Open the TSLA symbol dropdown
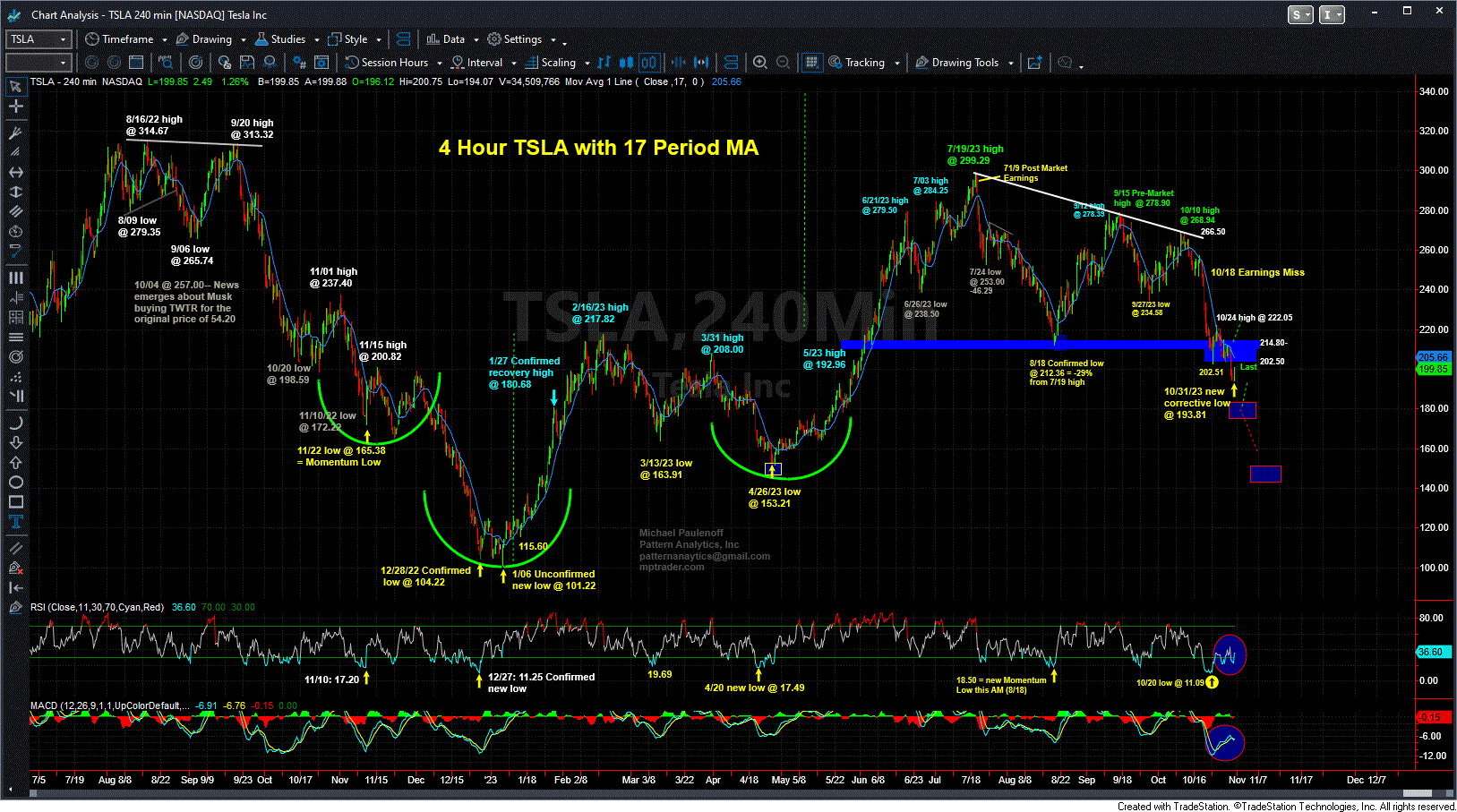 64,39
